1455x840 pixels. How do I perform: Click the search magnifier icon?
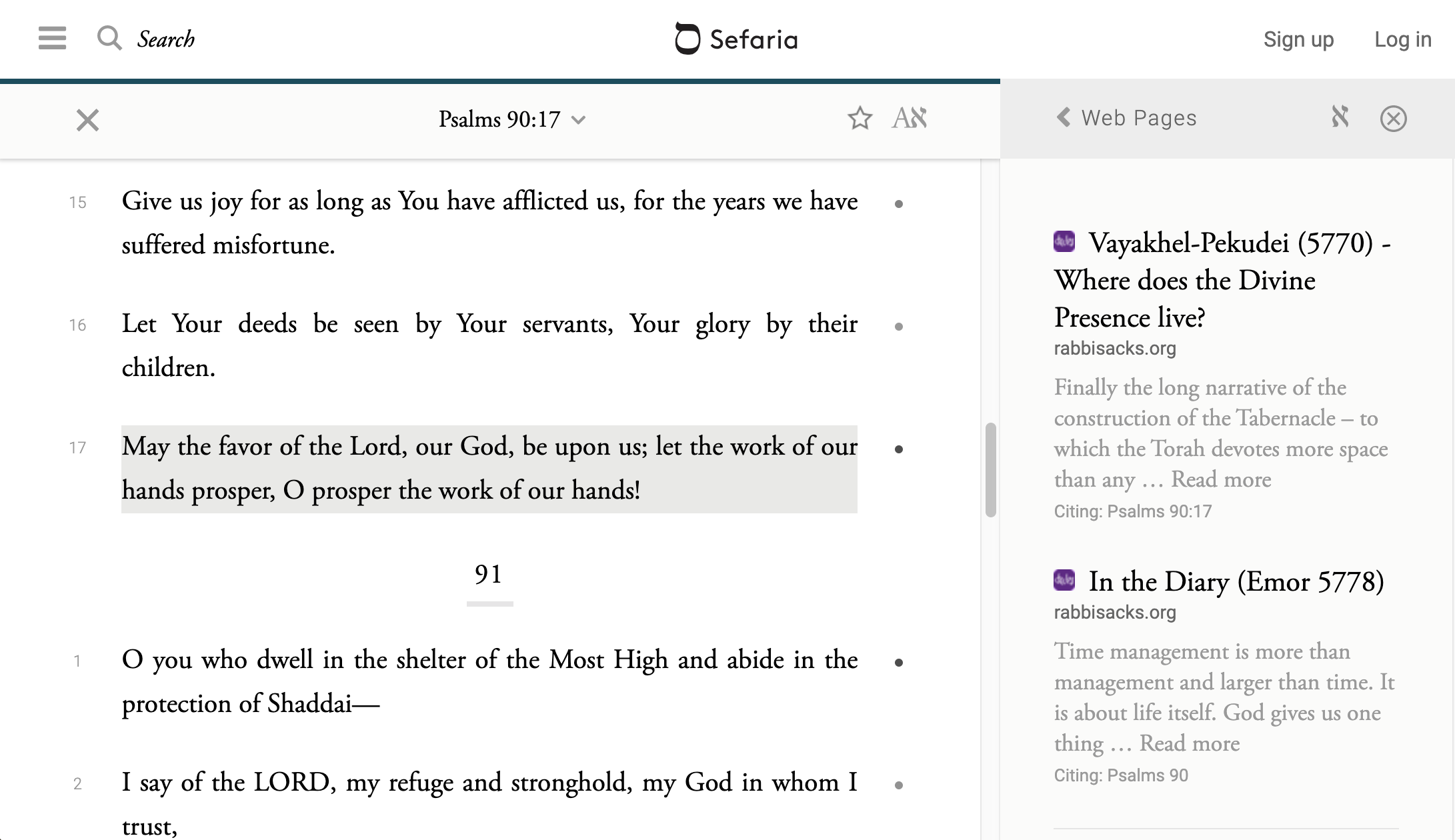109,39
